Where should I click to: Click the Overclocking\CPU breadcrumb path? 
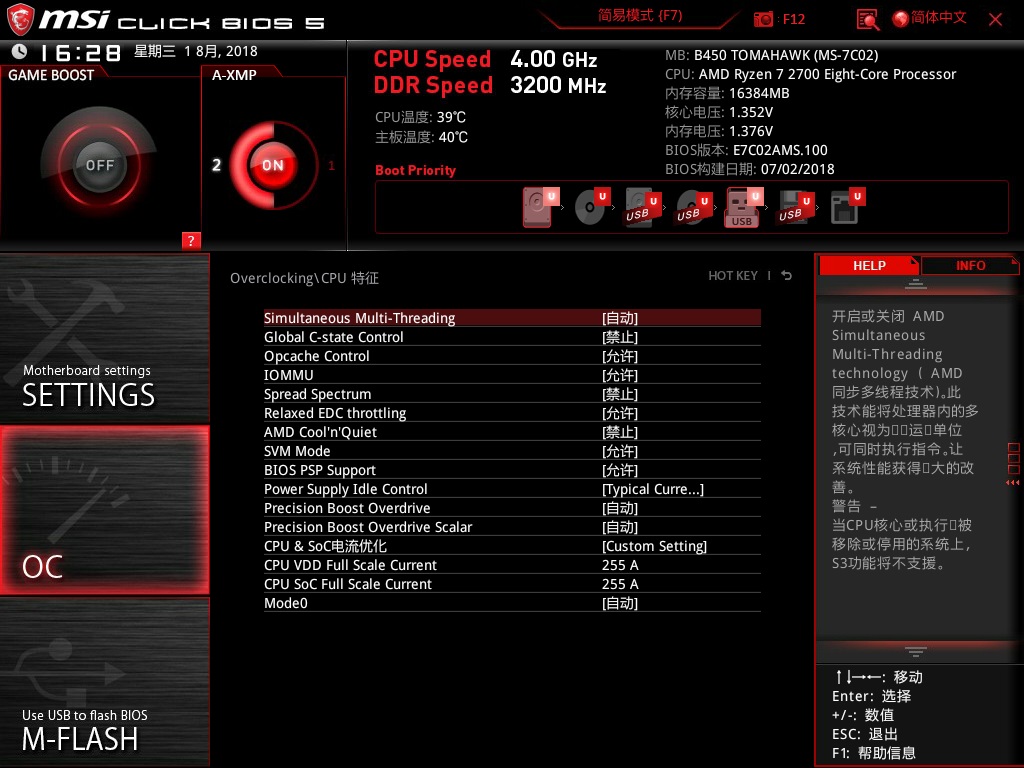pos(304,278)
